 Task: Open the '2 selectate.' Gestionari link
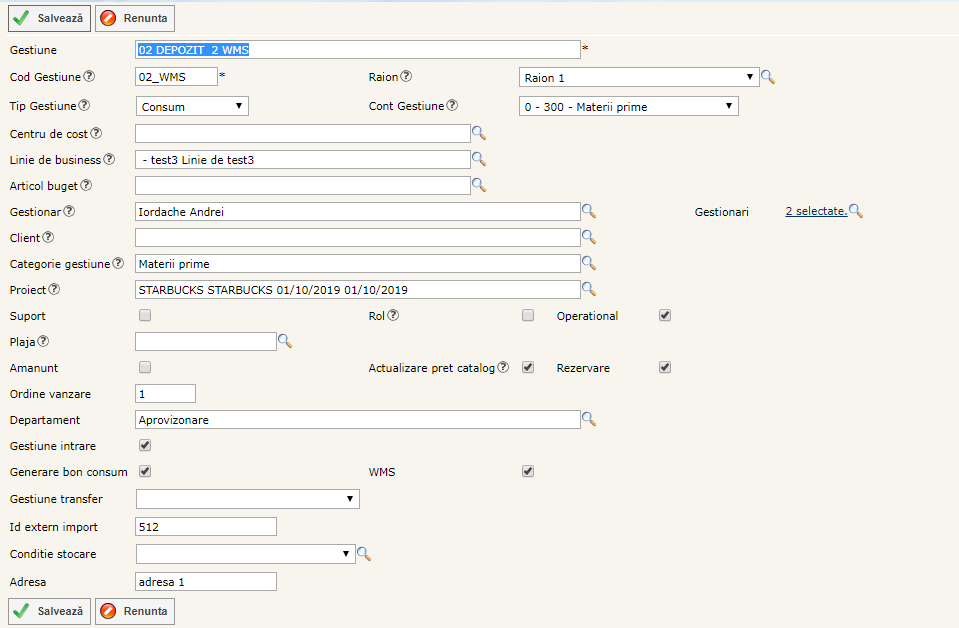(816, 211)
